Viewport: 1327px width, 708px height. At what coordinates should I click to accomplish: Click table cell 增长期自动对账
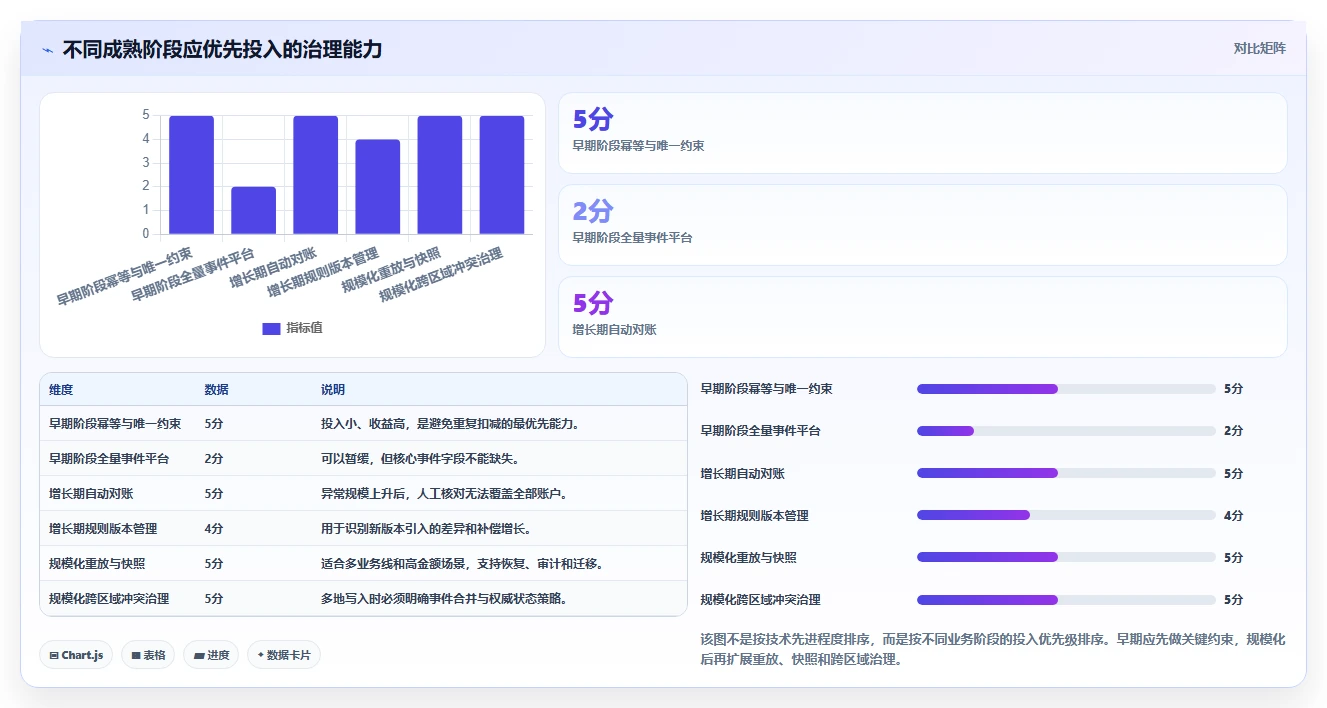(91, 494)
